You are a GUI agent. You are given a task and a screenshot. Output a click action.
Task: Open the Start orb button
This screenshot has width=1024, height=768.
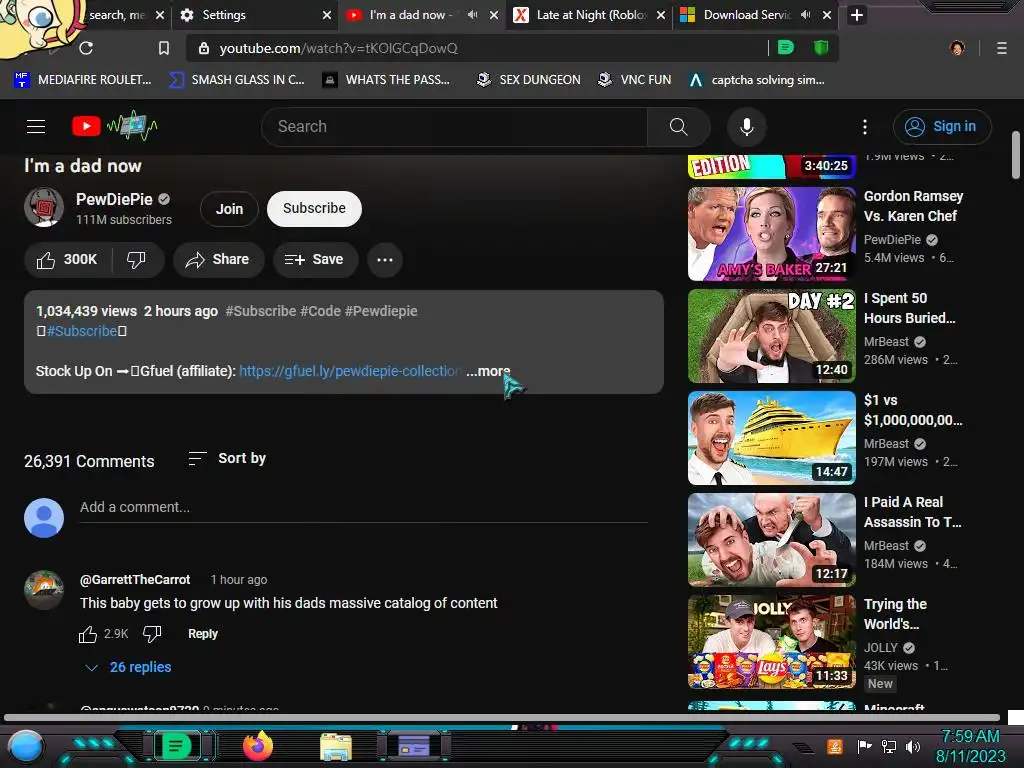(x=25, y=746)
